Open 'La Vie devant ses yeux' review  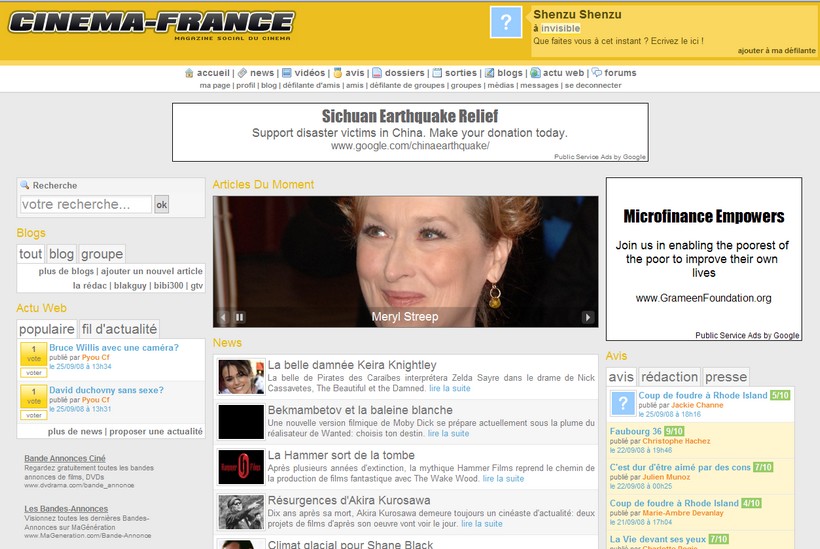(x=658, y=539)
